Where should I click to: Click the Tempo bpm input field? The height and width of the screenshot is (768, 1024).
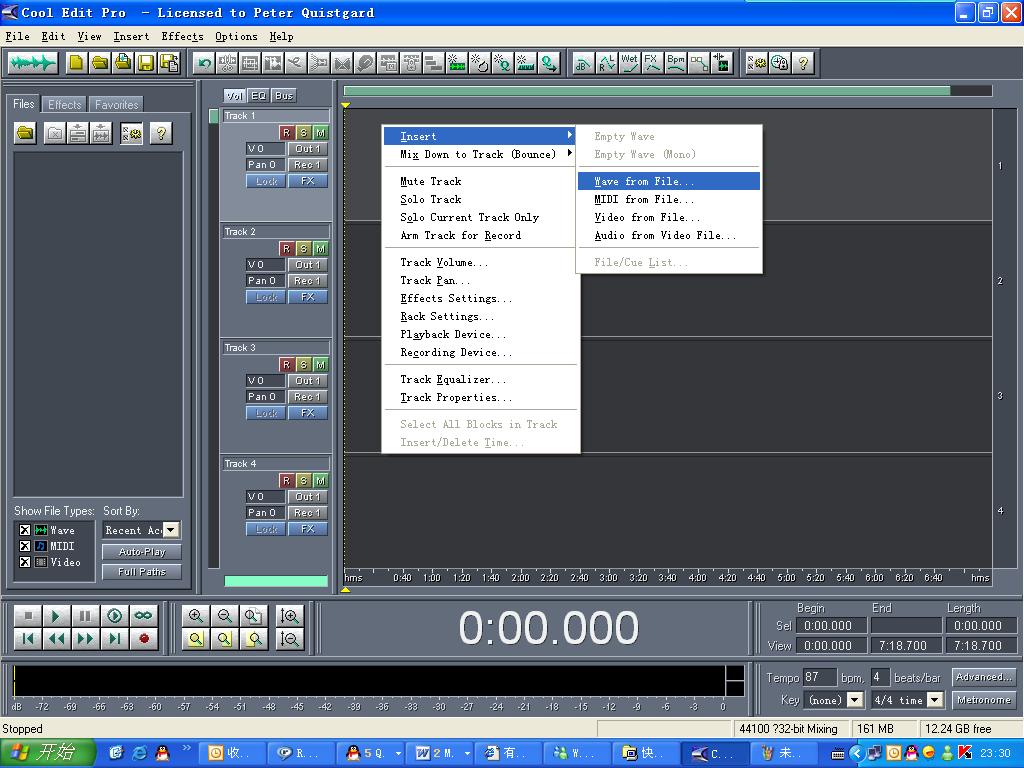[x=820, y=677]
